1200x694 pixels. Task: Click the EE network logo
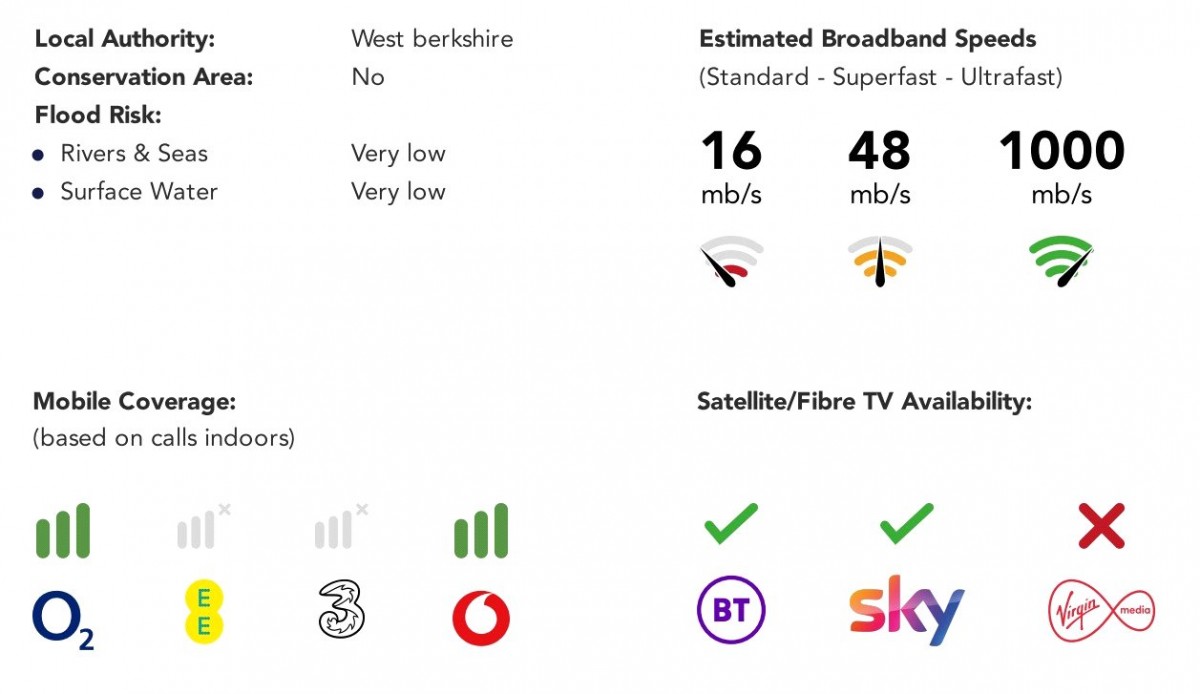pos(203,612)
